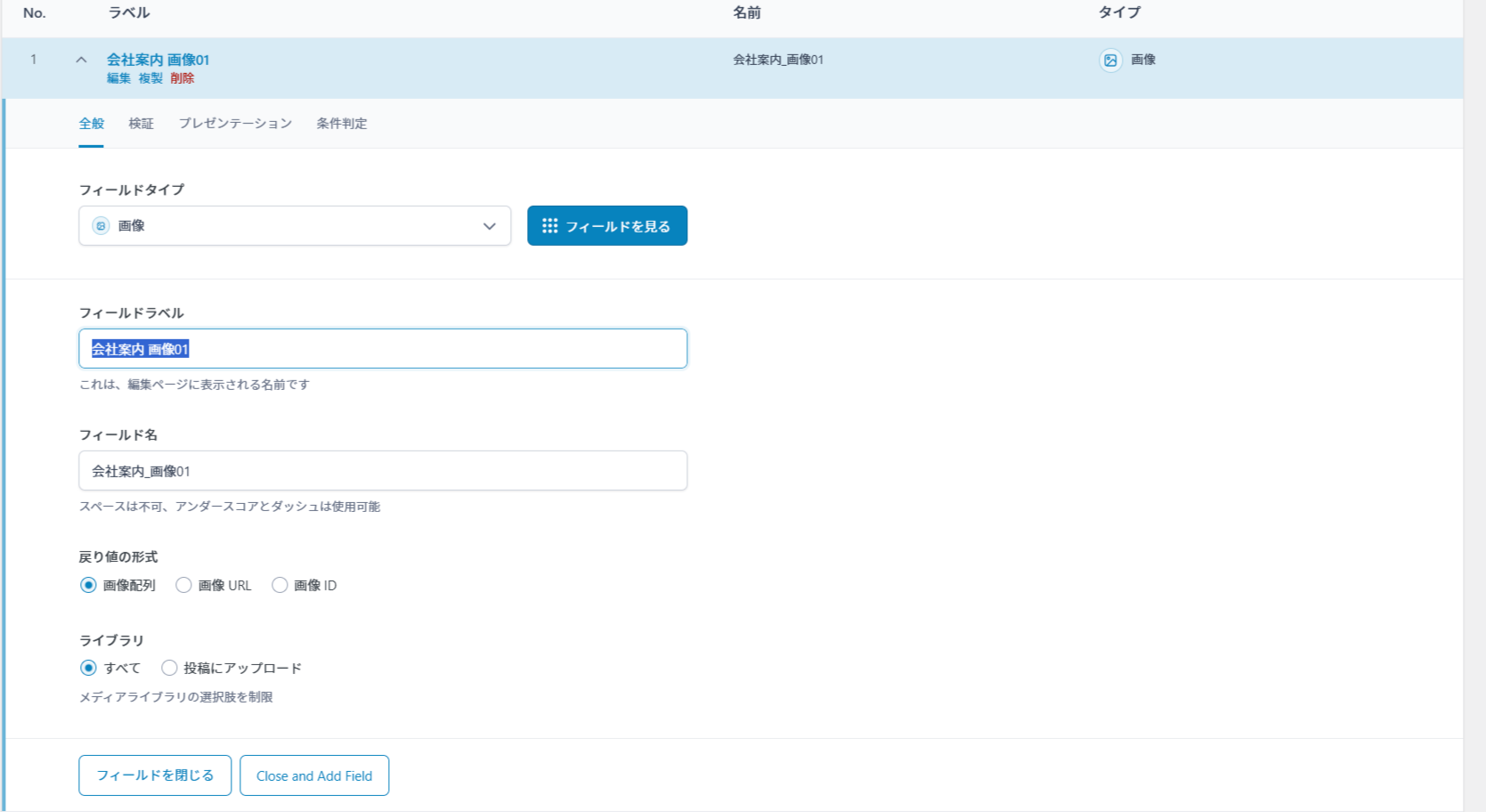Click the 削除 link under the field label
Viewport: 1486px width, 812px height.
pyautogui.click(x=183, y=78)
